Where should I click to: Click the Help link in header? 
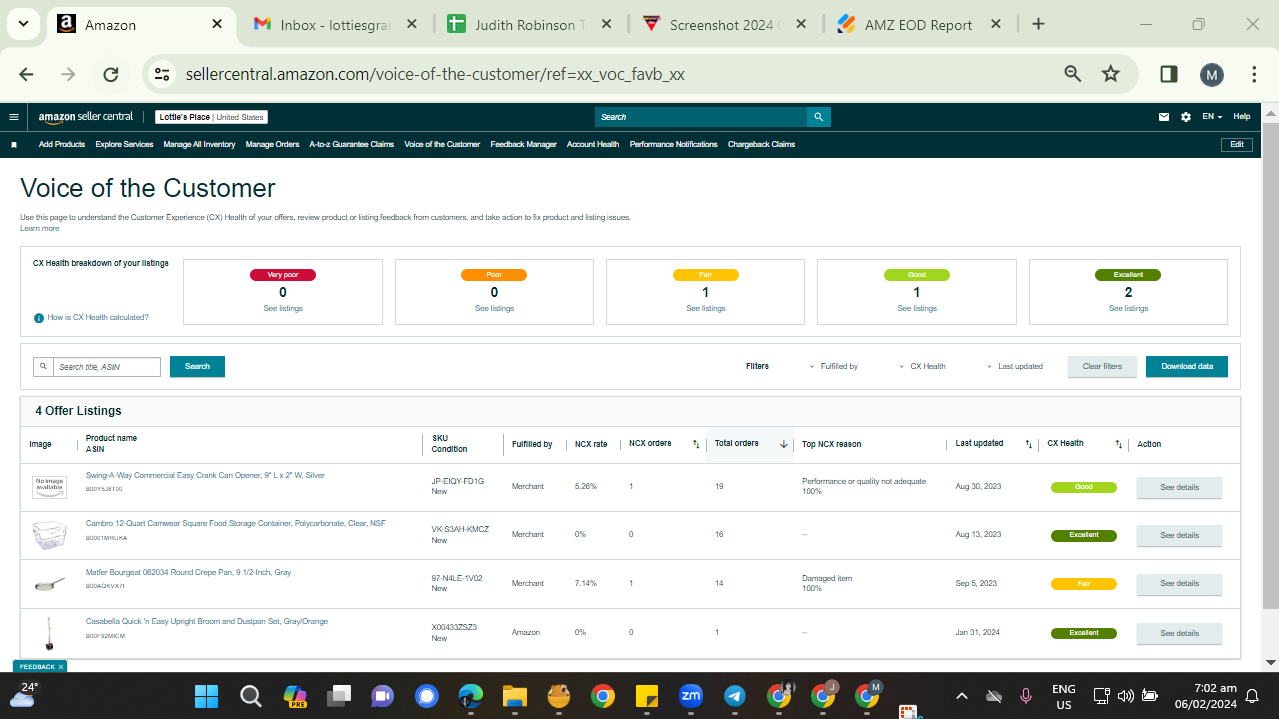[x=1241, y=117]
